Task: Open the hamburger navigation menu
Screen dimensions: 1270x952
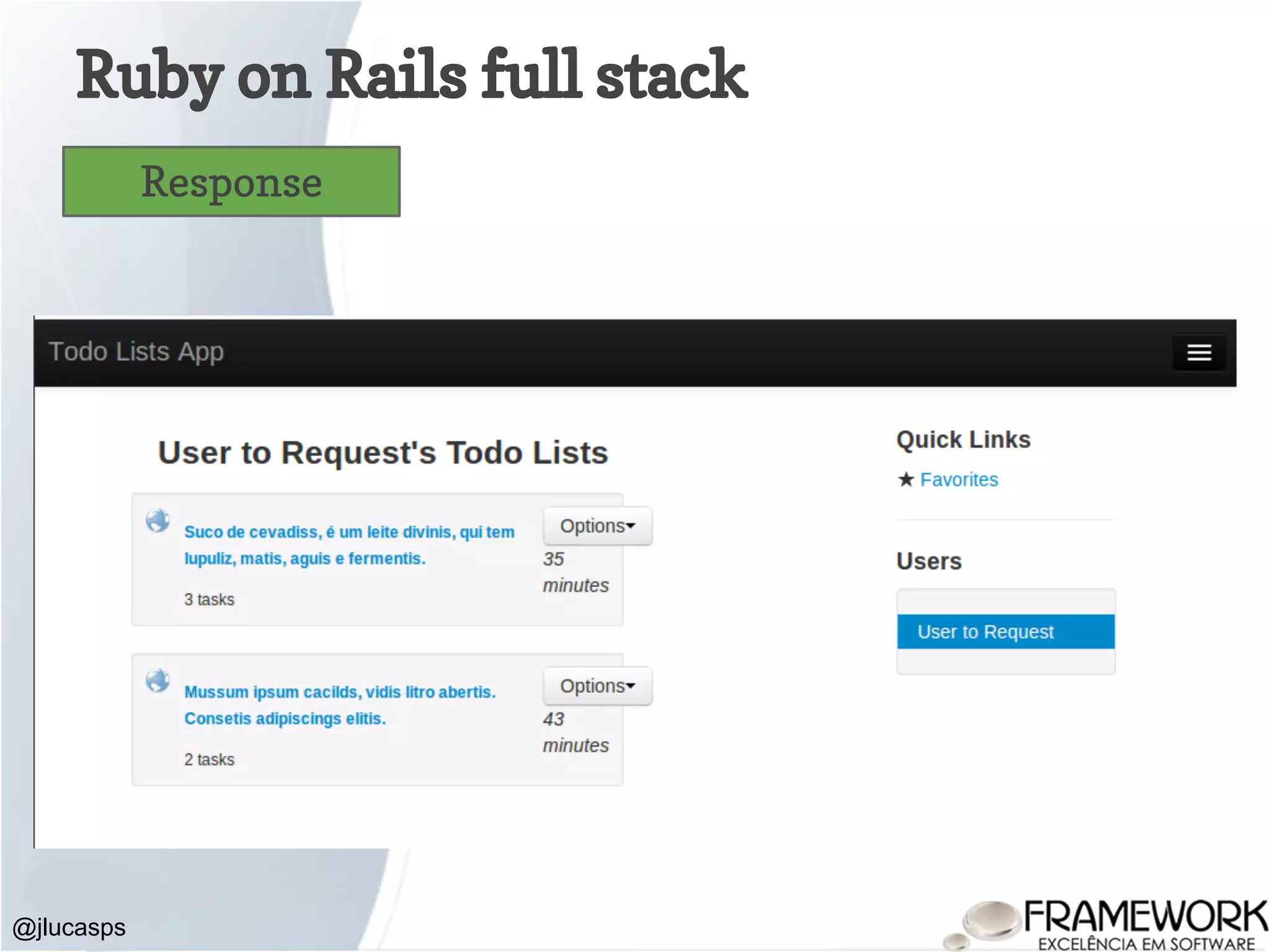Action: pyautogui.click(x=1199, y=352)
